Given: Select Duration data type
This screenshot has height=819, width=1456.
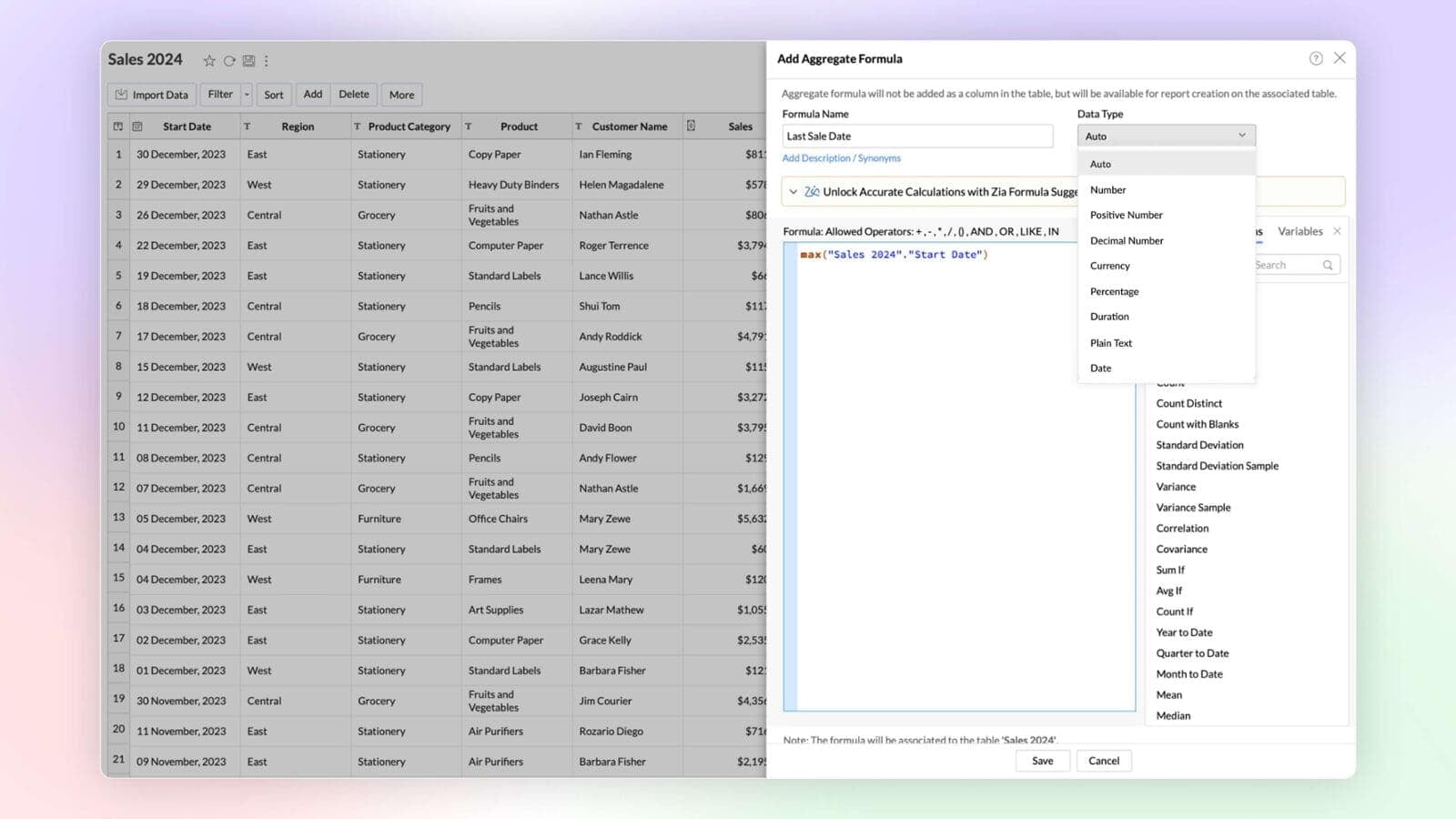Looking at the screenshot, I should click(x=1167, y=318).
